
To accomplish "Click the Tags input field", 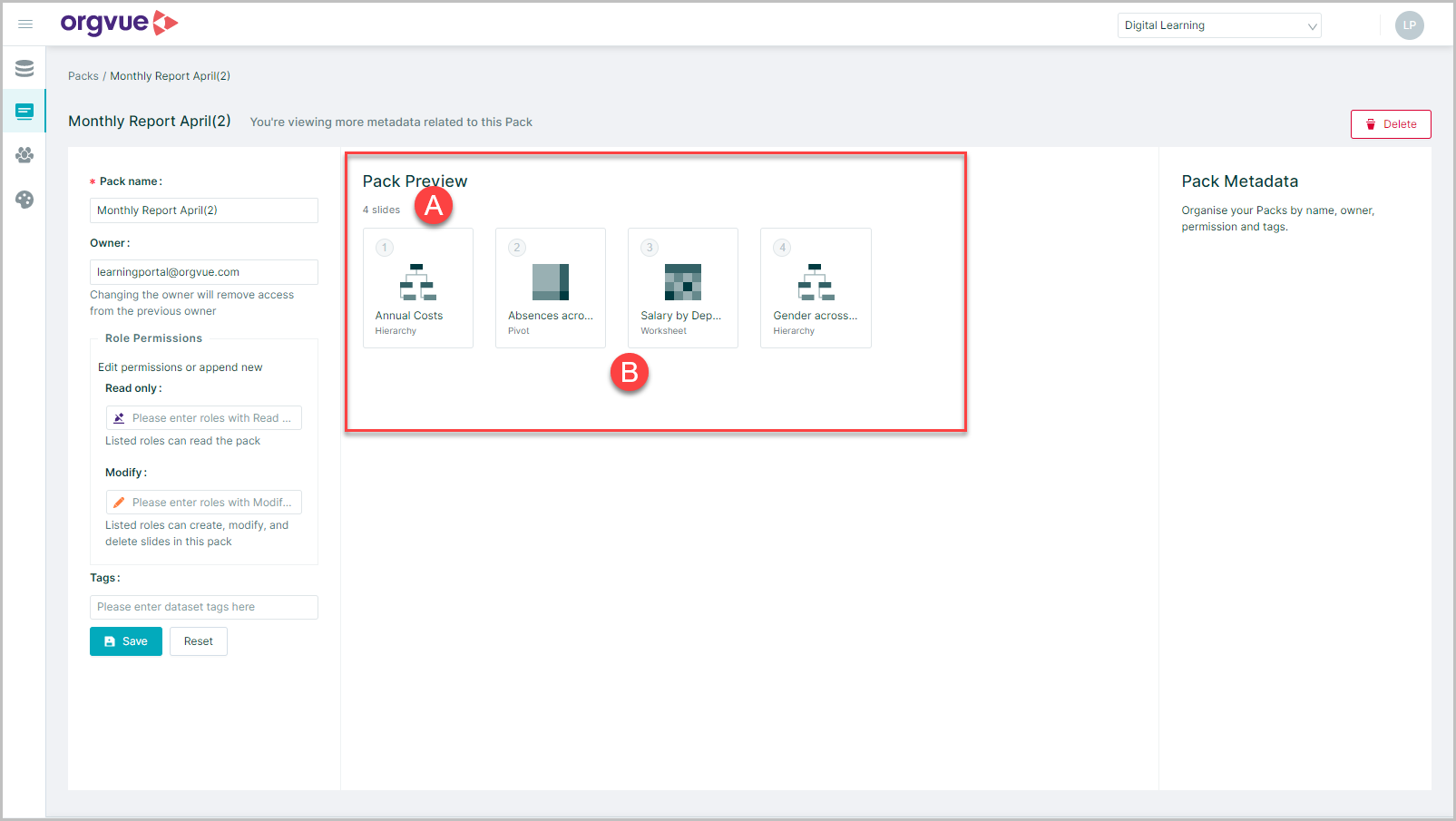I will [204, 607].
